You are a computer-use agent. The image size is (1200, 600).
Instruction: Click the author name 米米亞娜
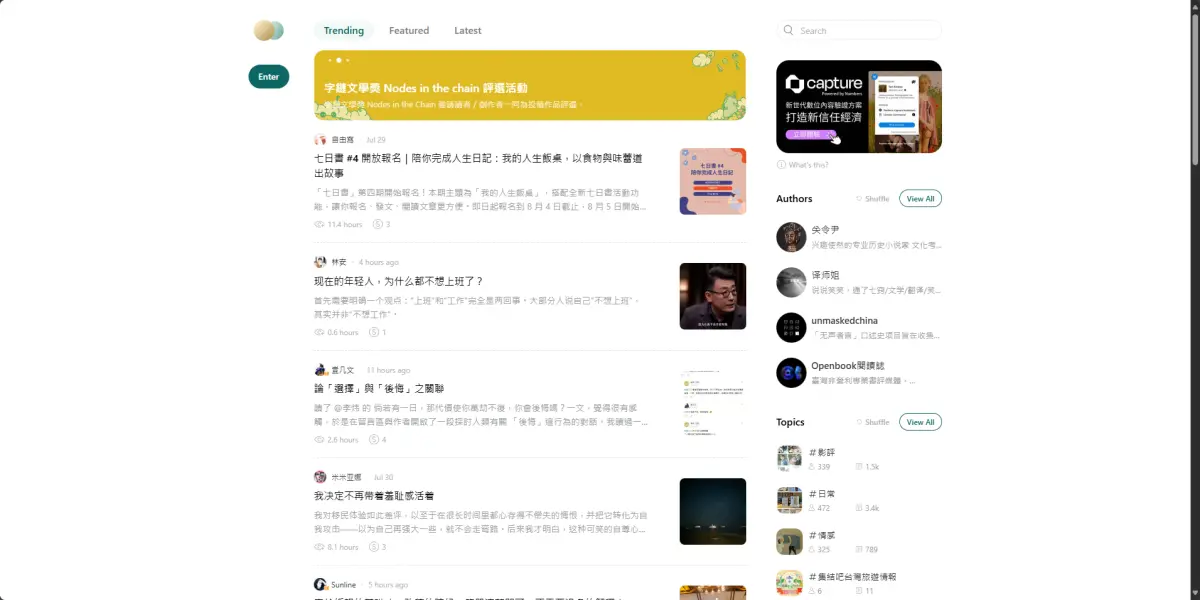pos(347,477)
